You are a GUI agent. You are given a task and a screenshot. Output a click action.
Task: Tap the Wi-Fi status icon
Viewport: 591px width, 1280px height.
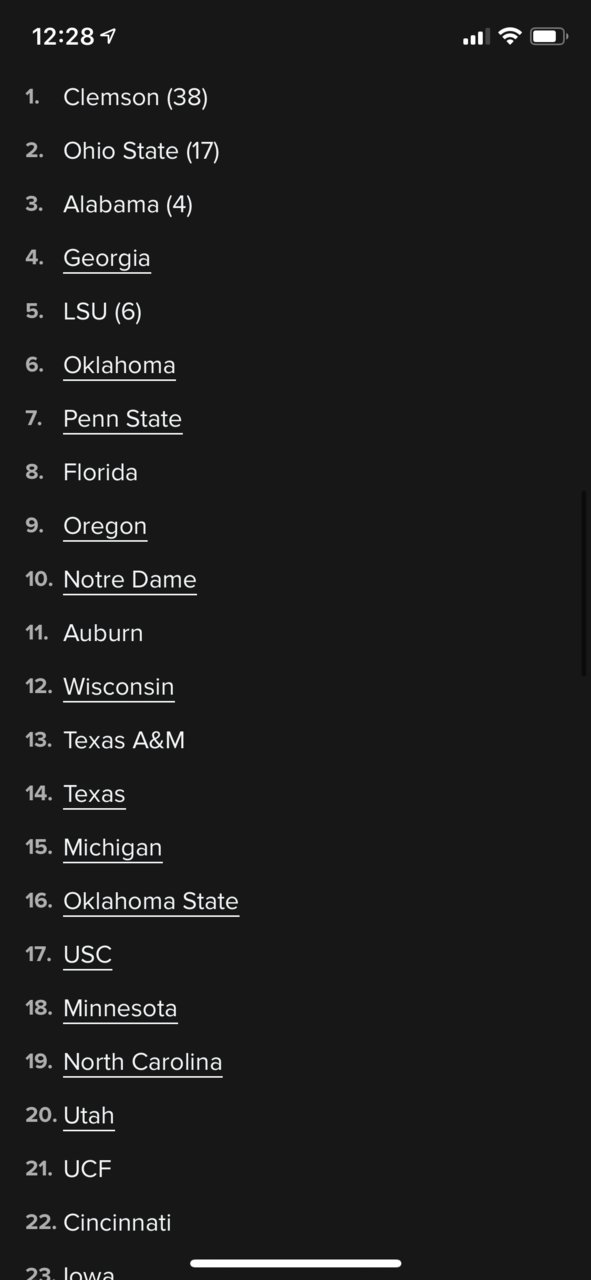pyautogui.click(x=510, y=37)
